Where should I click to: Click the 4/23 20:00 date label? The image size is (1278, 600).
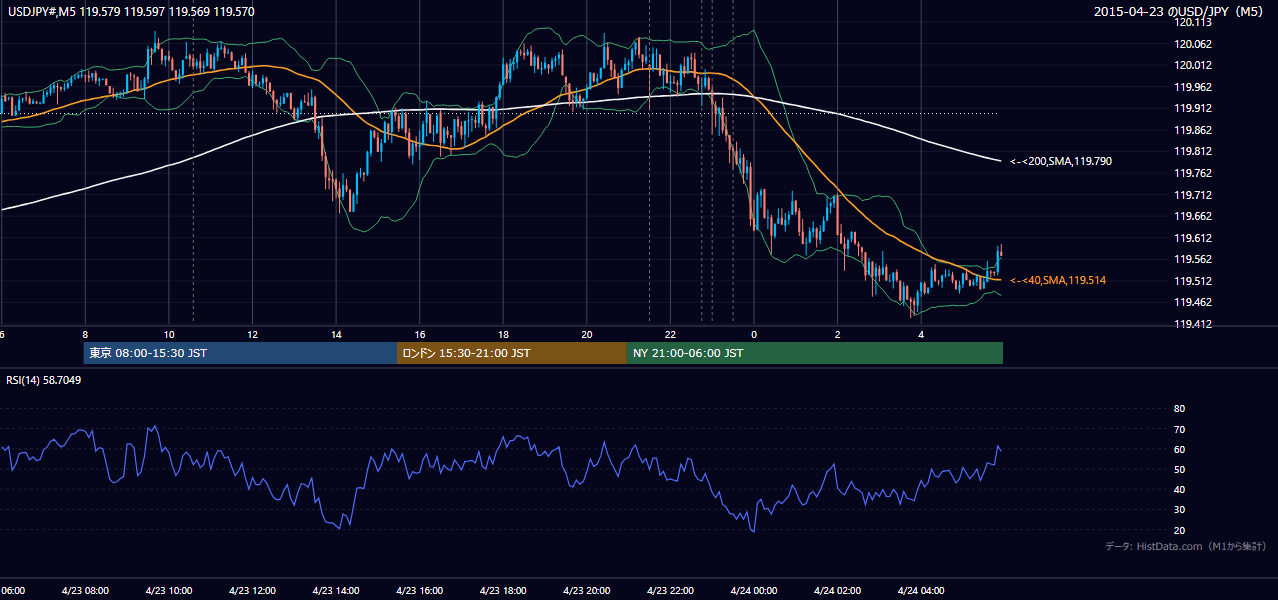586,590
